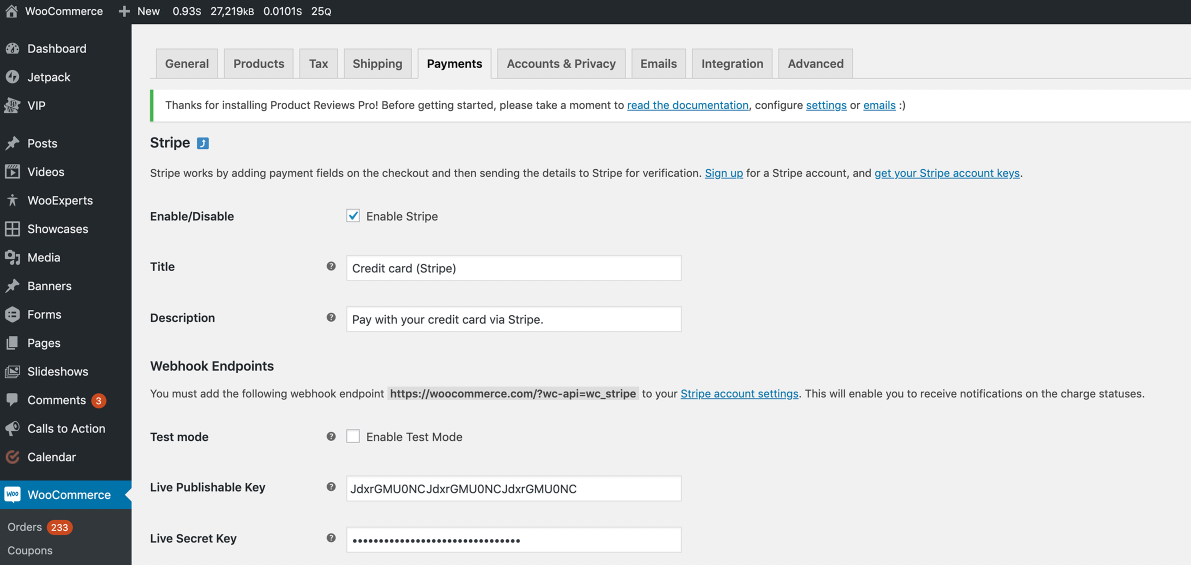
Task: Click the Videos icon in sidebar
Action: coord(12,172)
